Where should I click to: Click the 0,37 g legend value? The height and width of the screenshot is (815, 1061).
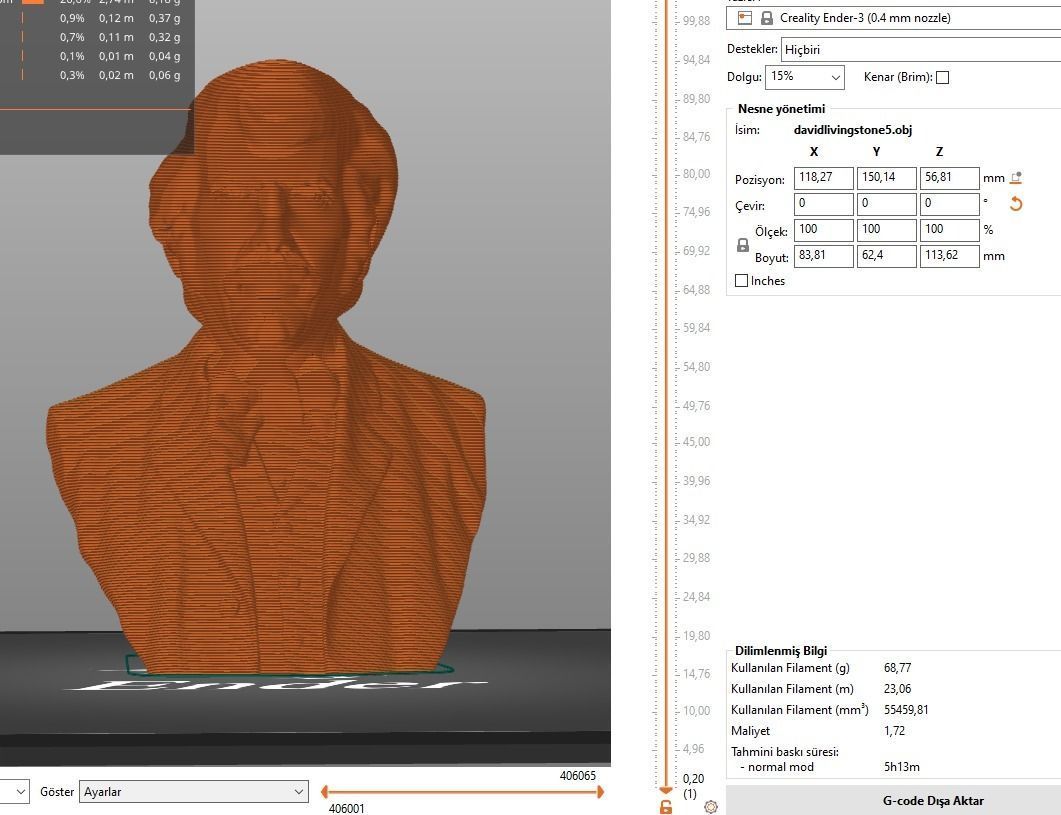point(164,18)
